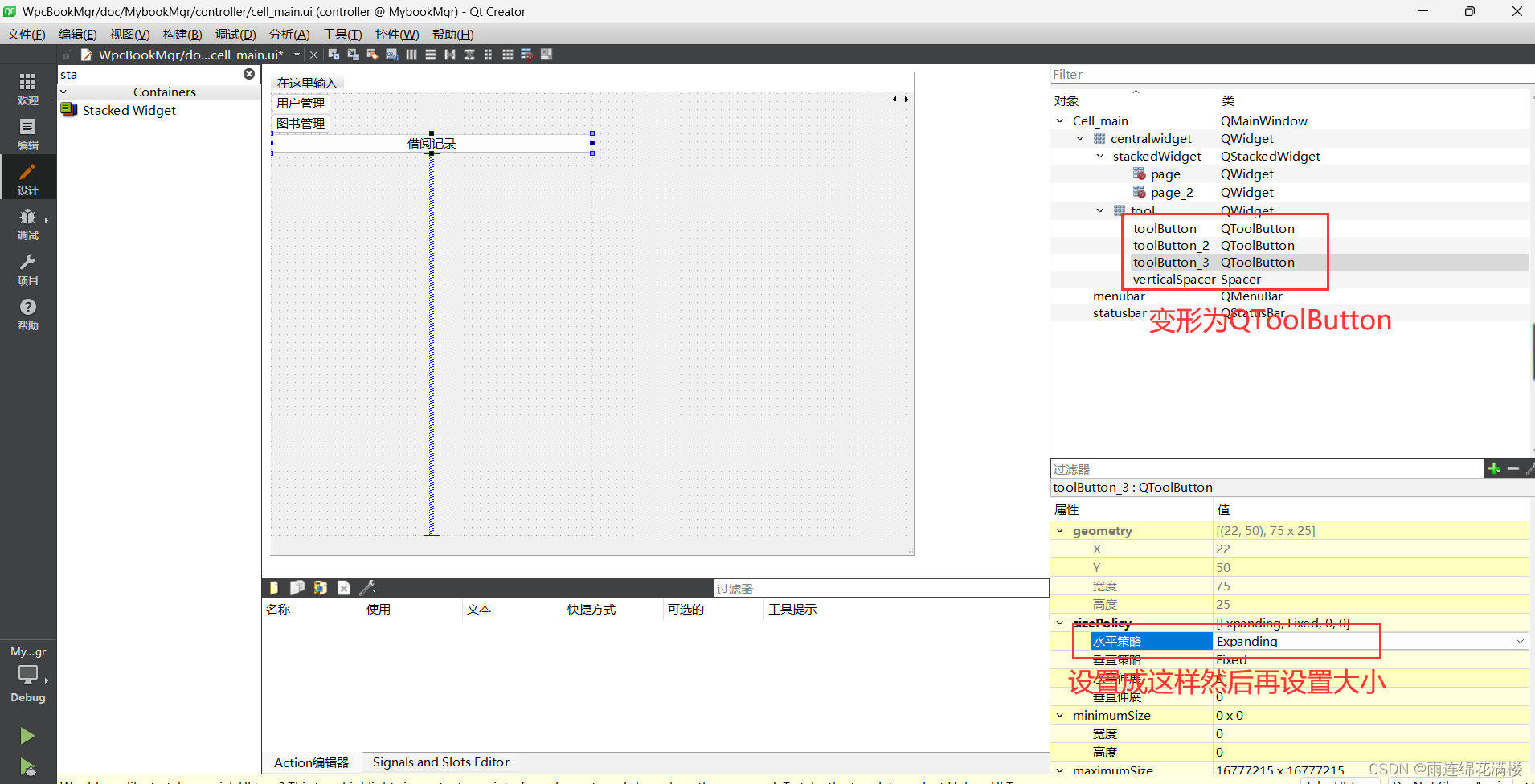Clear the widget box filter text
The width and height of the screenshot is (1535, 784).
point(249,74)
